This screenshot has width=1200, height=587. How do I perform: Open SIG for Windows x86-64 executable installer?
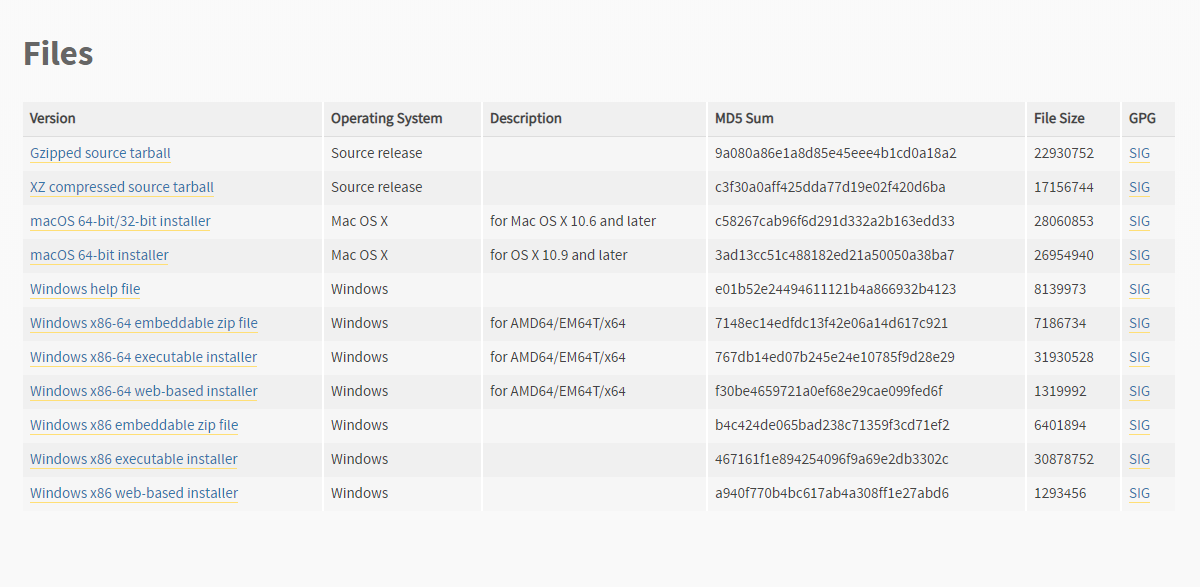1139,357
